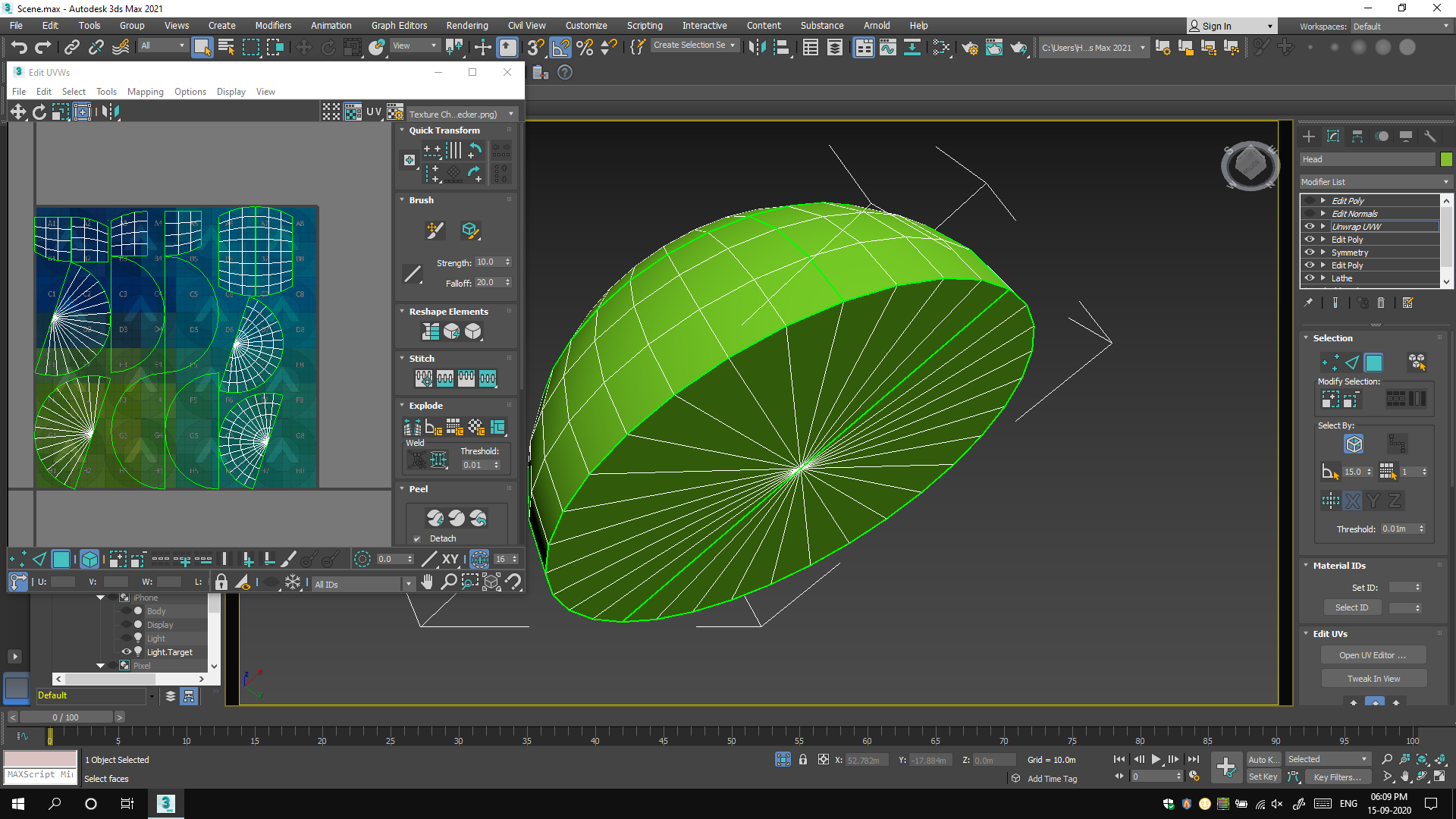Open the Rendering menu
The height and width of the screenshot is (819, 1456).
(467, 26)
